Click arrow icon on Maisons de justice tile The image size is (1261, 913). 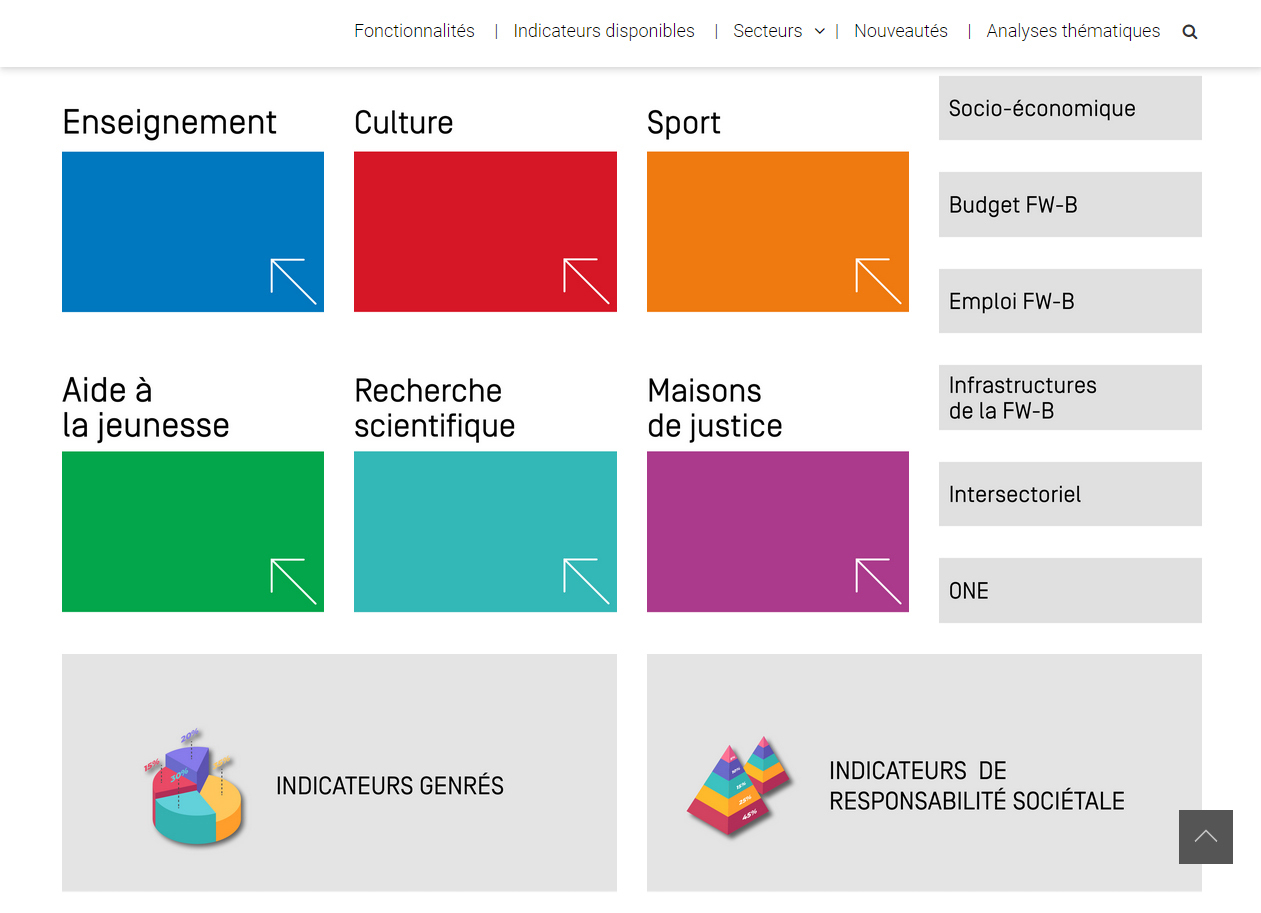tap(879, 582)
